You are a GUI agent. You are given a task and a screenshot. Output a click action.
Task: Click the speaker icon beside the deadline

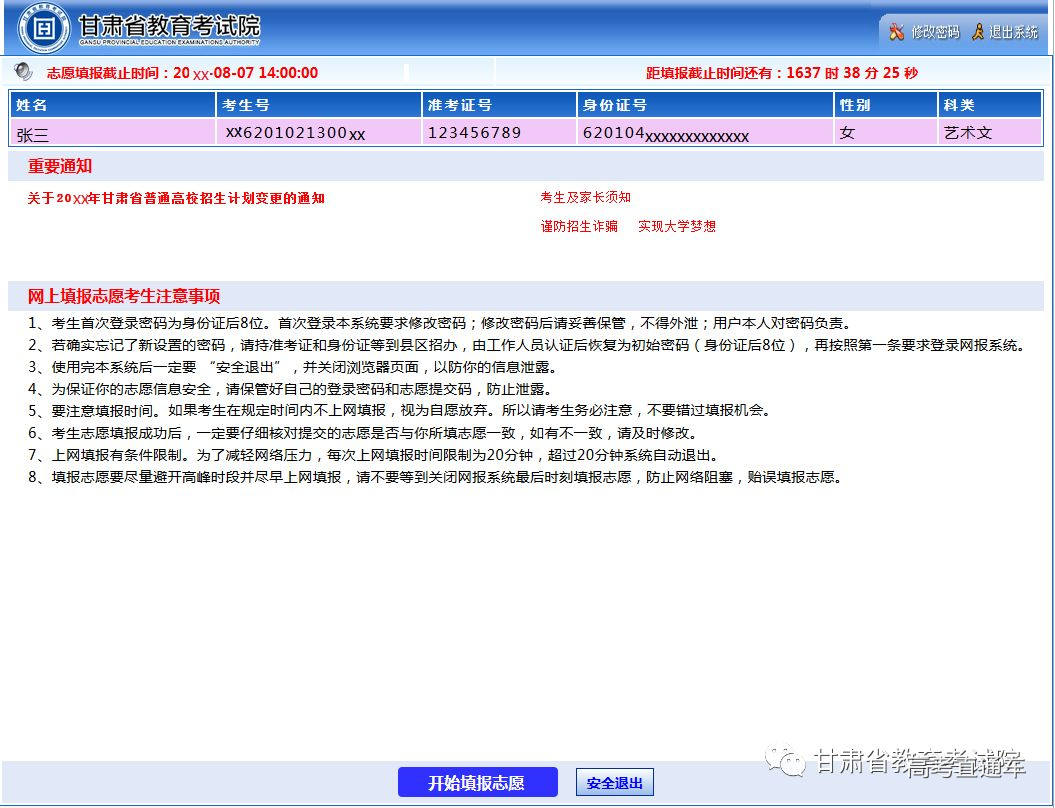[x=23, y=72]
